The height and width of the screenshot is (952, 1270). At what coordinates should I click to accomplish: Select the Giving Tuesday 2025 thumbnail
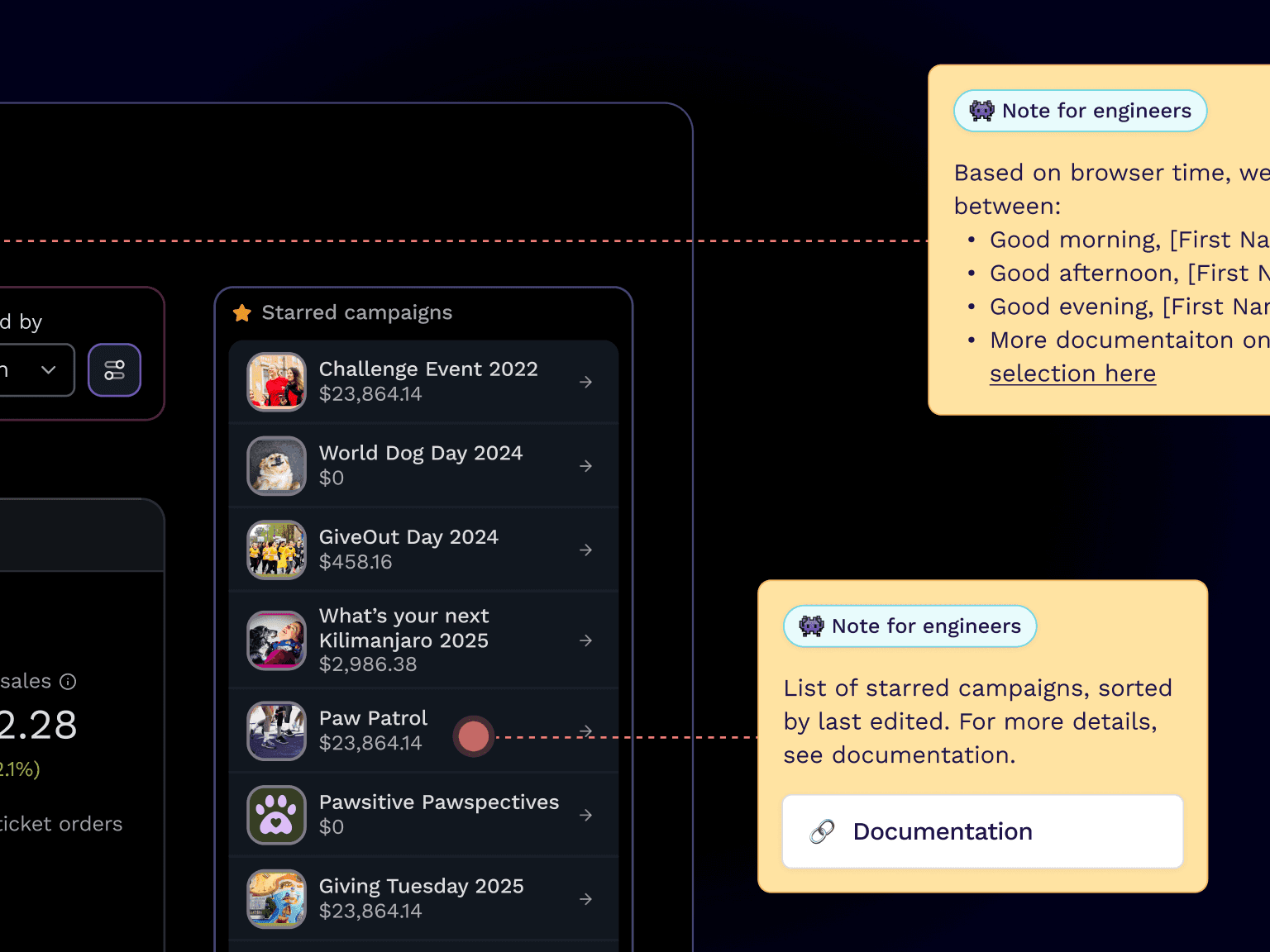[x=277, y=898]
